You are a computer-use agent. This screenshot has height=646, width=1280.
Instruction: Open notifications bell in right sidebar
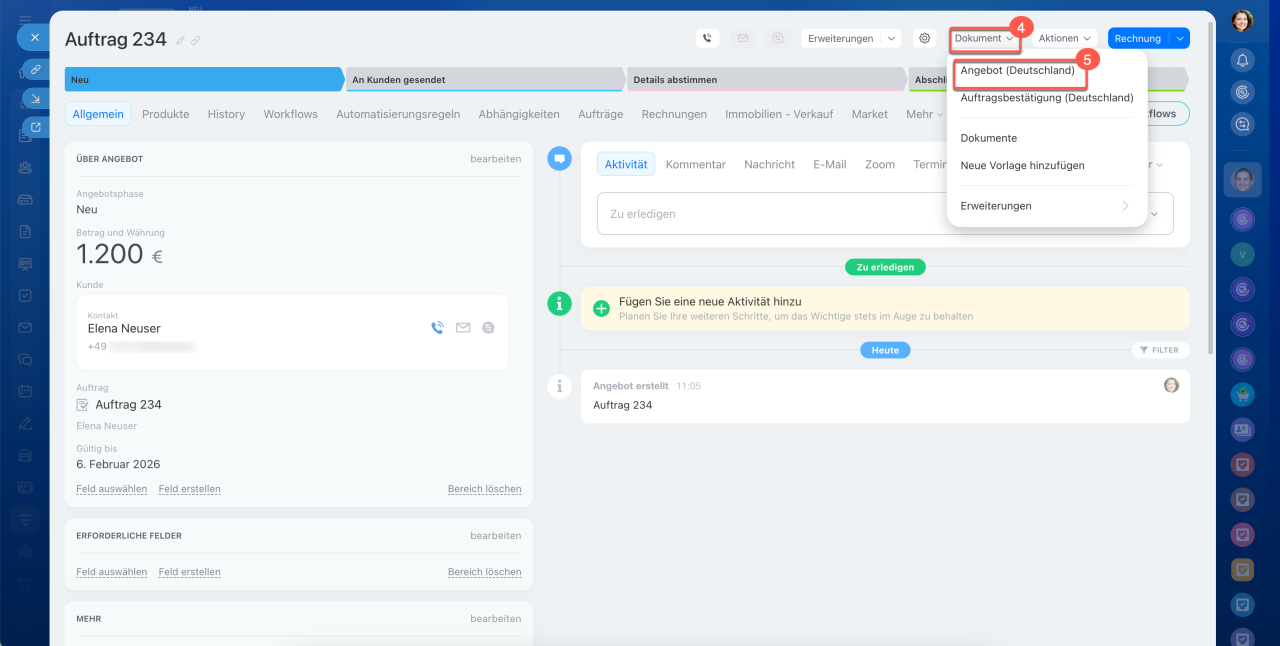1242,60
